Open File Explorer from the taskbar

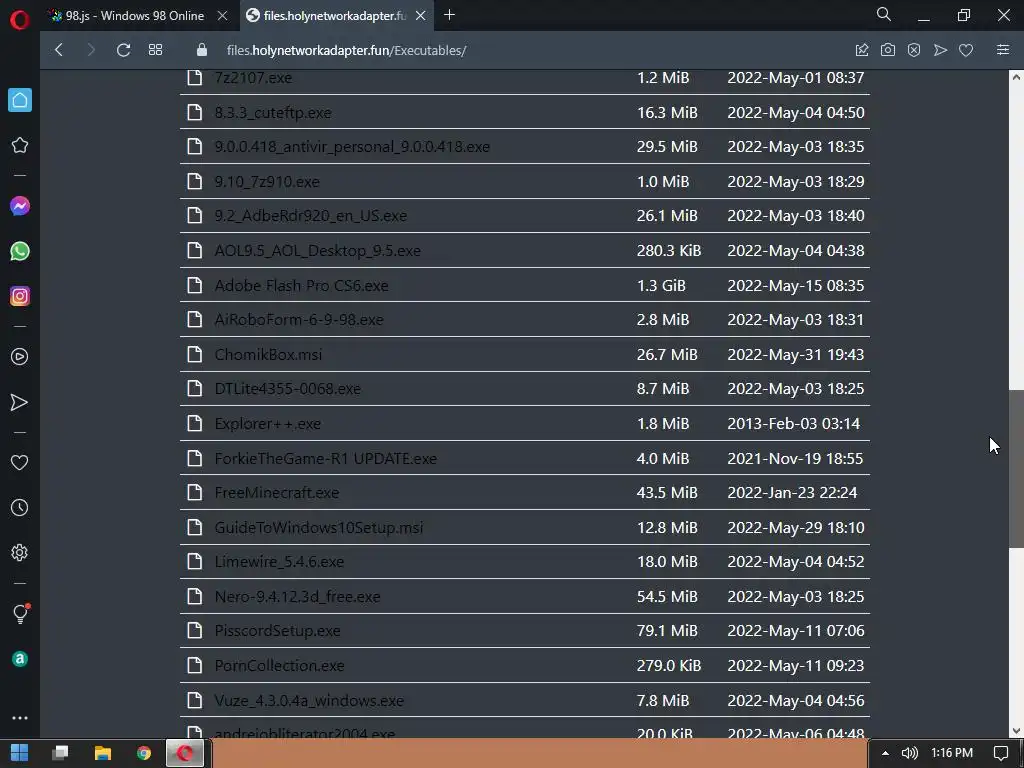103,753
